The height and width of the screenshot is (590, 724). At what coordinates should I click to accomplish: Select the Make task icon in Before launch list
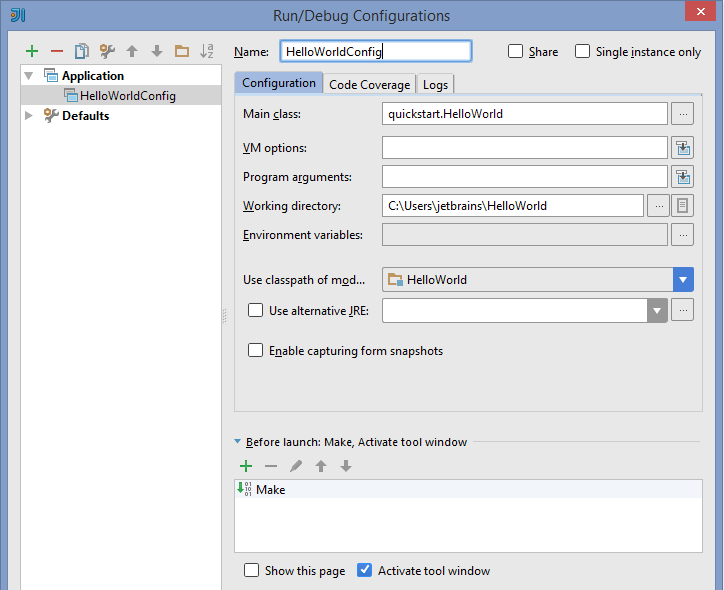pyautogui.click(x=244, y=489)
